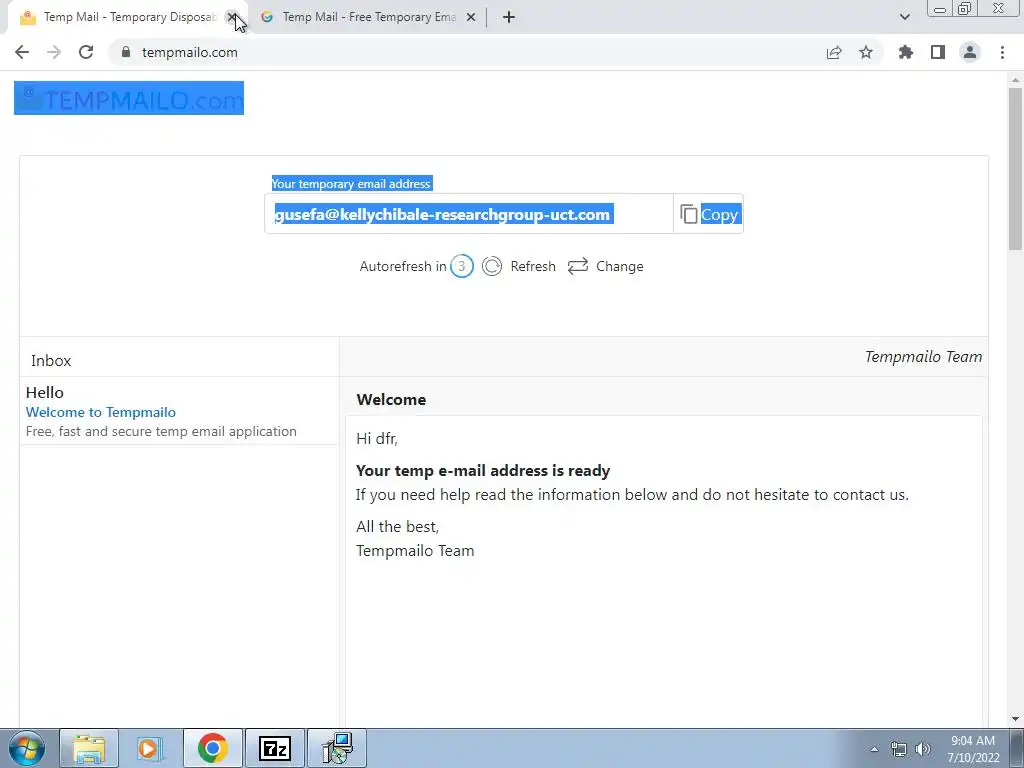1024x768 pixels.
Task: Refresh the inbox
Action: (x=519, y=266)
